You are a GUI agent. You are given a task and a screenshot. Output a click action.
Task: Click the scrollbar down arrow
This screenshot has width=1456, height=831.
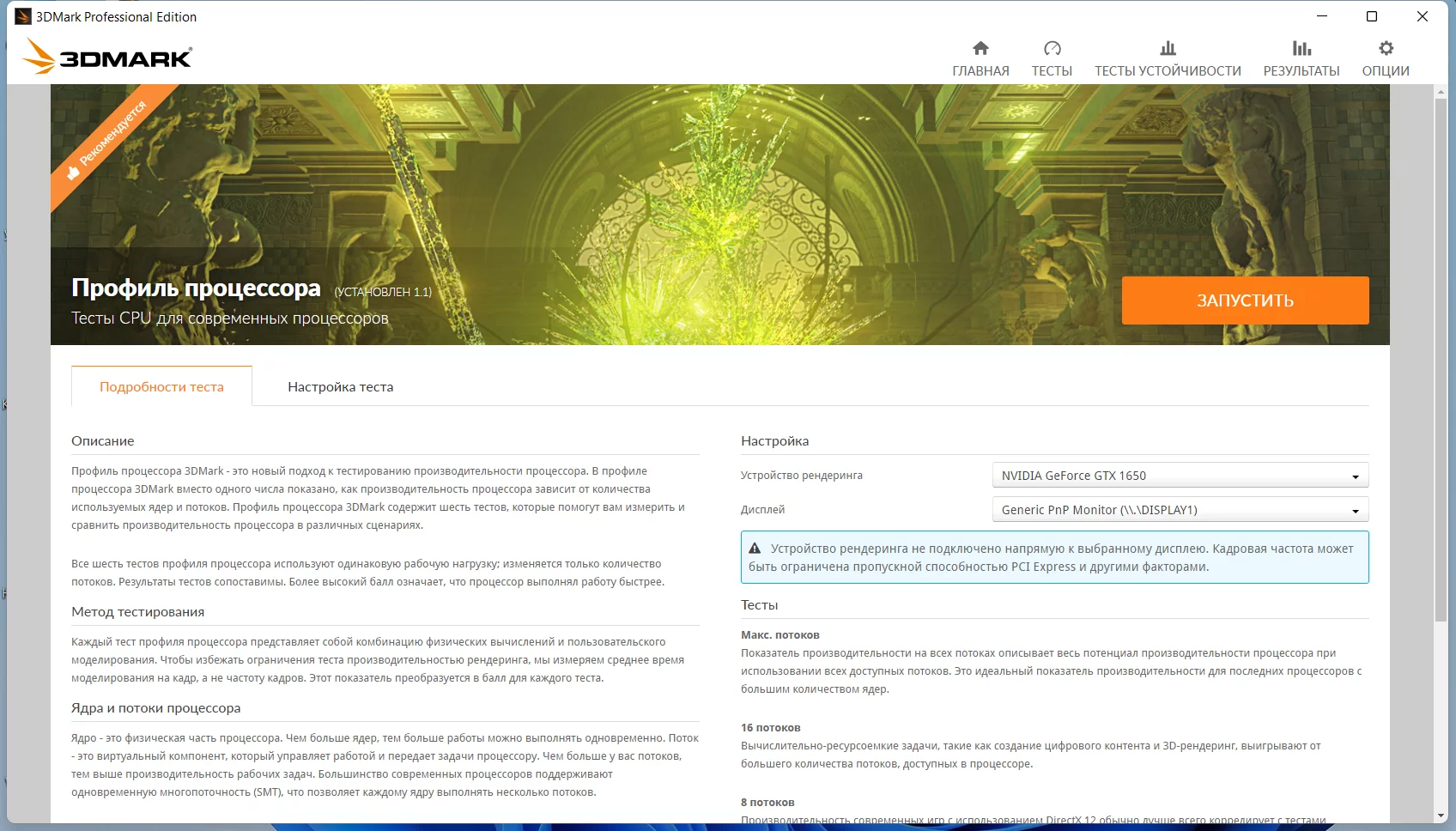click(1441, 816)
